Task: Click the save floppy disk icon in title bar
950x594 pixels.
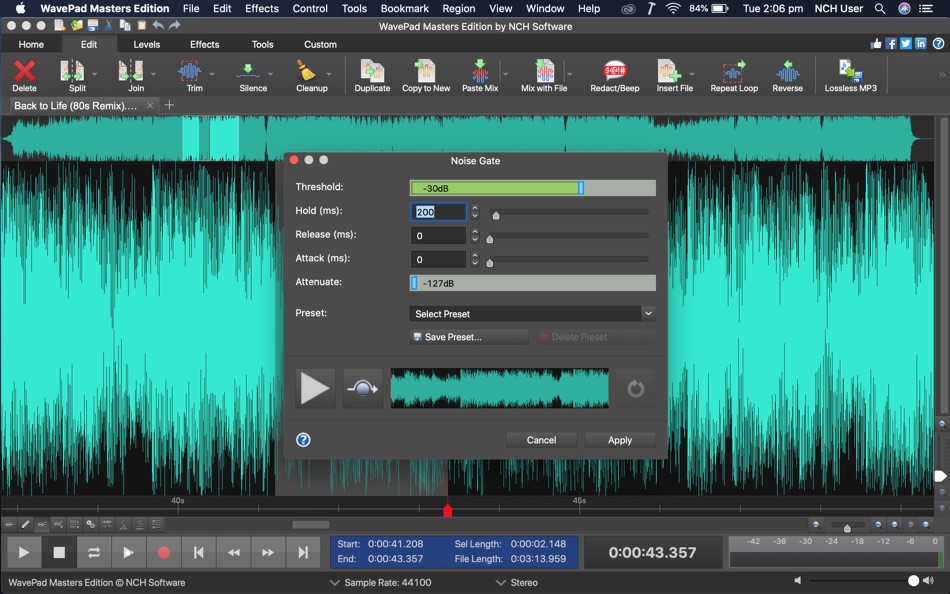Action: coord(93,25)
